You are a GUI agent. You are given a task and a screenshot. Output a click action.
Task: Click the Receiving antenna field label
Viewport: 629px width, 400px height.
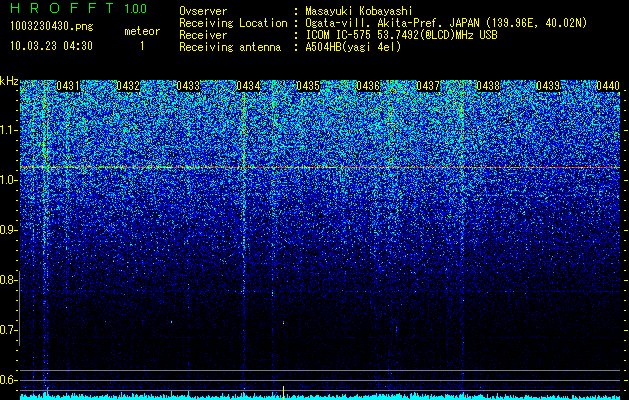pyautogui.click(x=230, y=47)
